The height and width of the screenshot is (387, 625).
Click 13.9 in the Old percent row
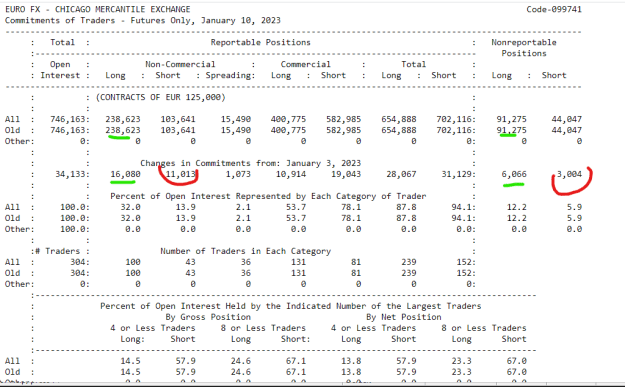pyautogui.click(x=185, y=218)
